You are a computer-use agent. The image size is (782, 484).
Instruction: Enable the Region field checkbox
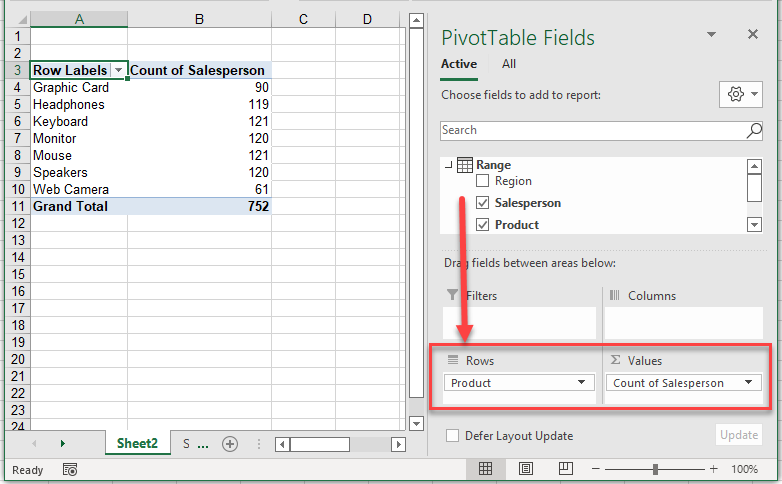coord(483,182)
